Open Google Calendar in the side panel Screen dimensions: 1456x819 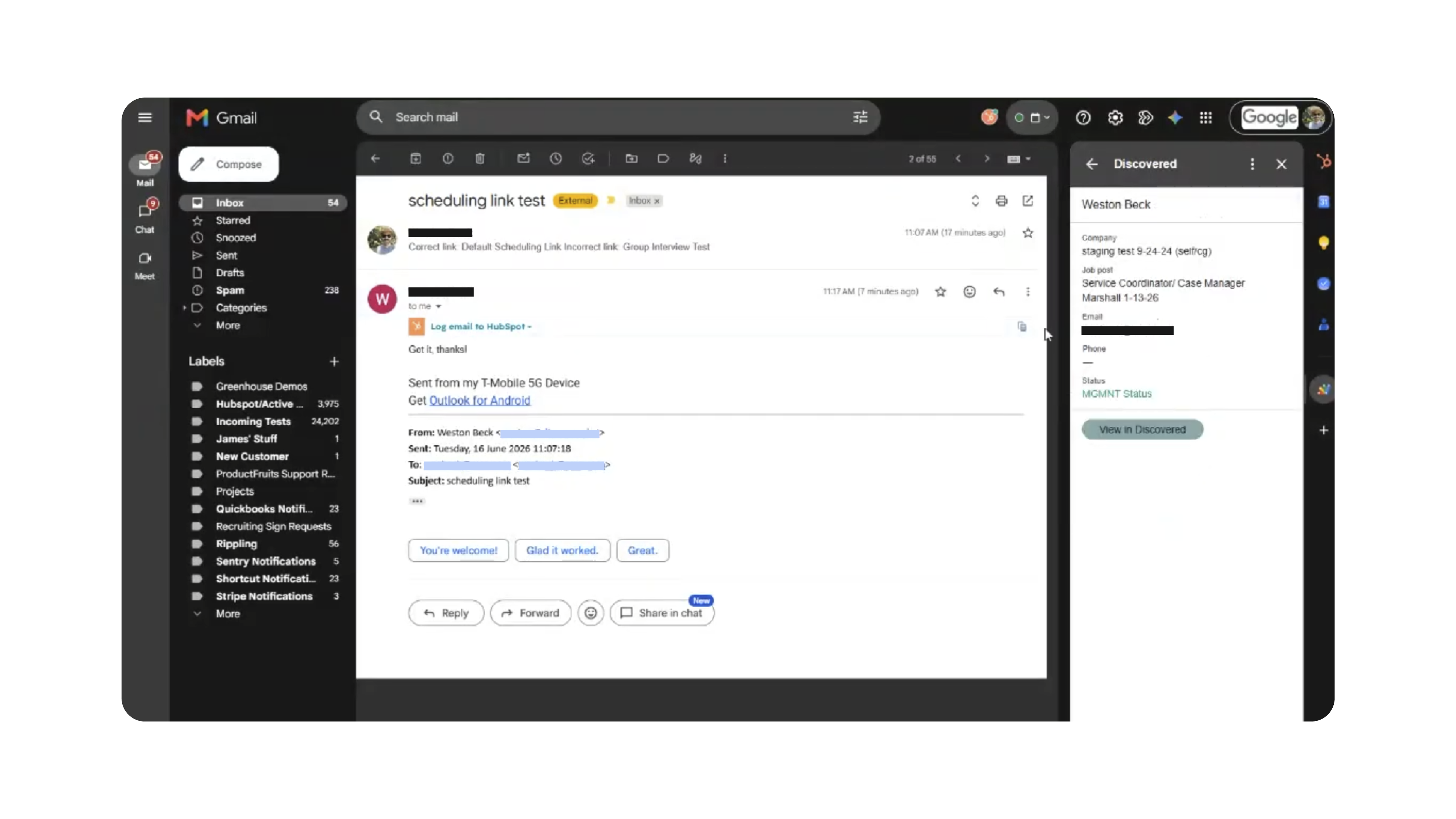click(1323, 202)
